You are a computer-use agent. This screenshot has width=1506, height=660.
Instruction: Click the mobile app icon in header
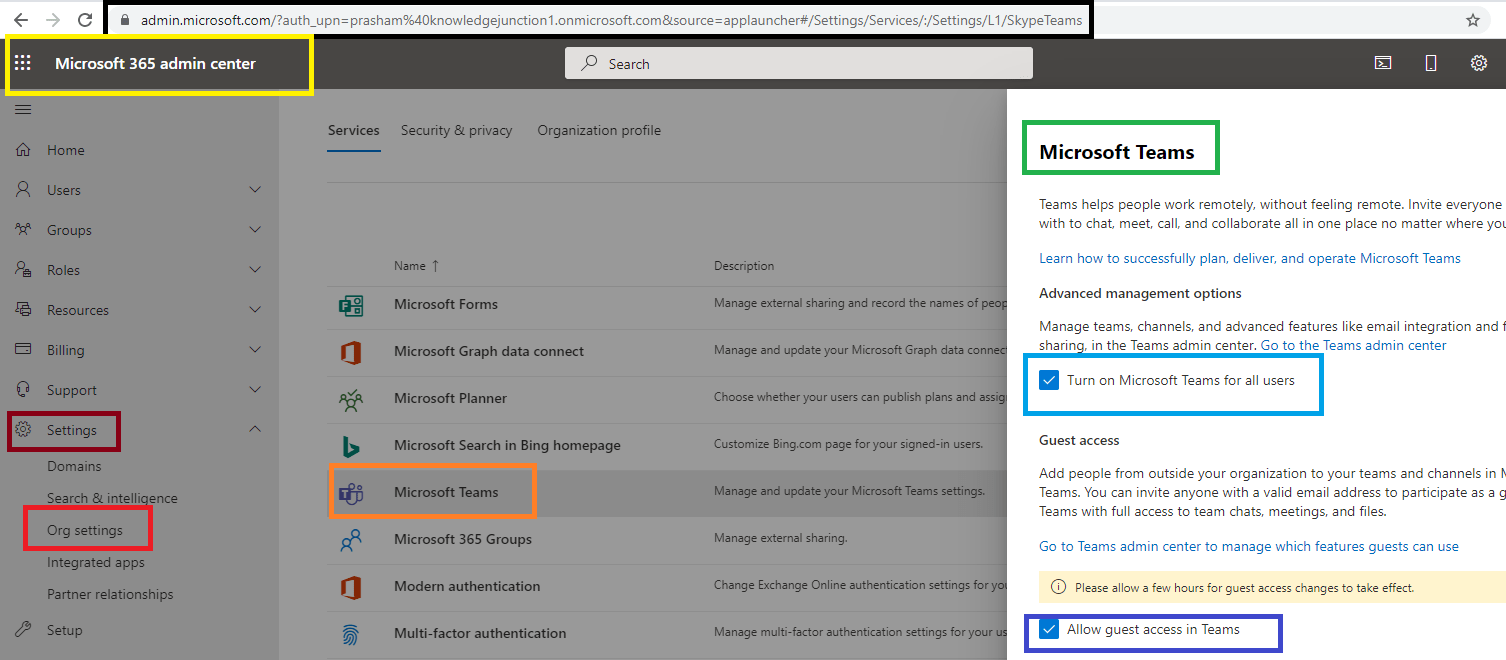click(1431, 63)
